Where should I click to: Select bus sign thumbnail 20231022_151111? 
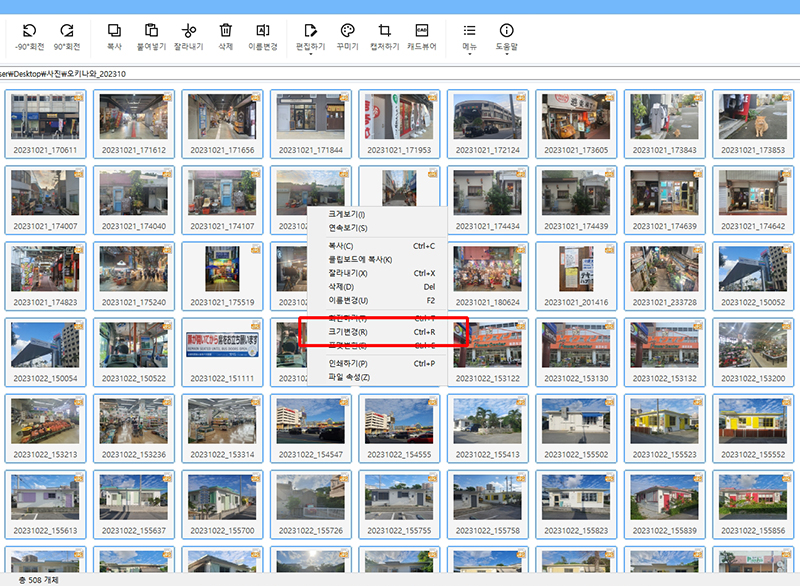pos(222,352)
